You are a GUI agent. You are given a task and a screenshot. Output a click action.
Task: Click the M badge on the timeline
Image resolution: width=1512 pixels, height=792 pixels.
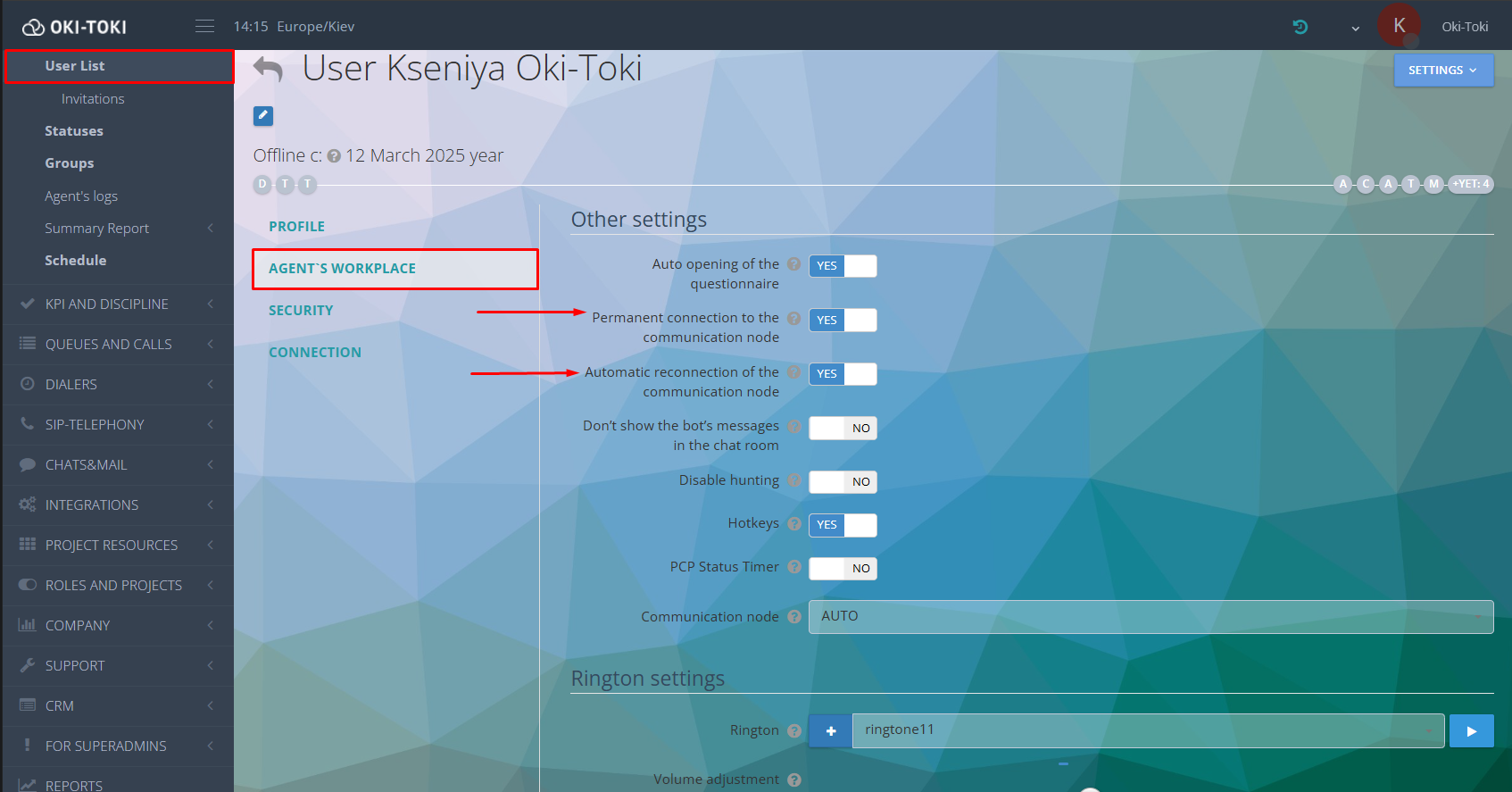coord(1433,184)
